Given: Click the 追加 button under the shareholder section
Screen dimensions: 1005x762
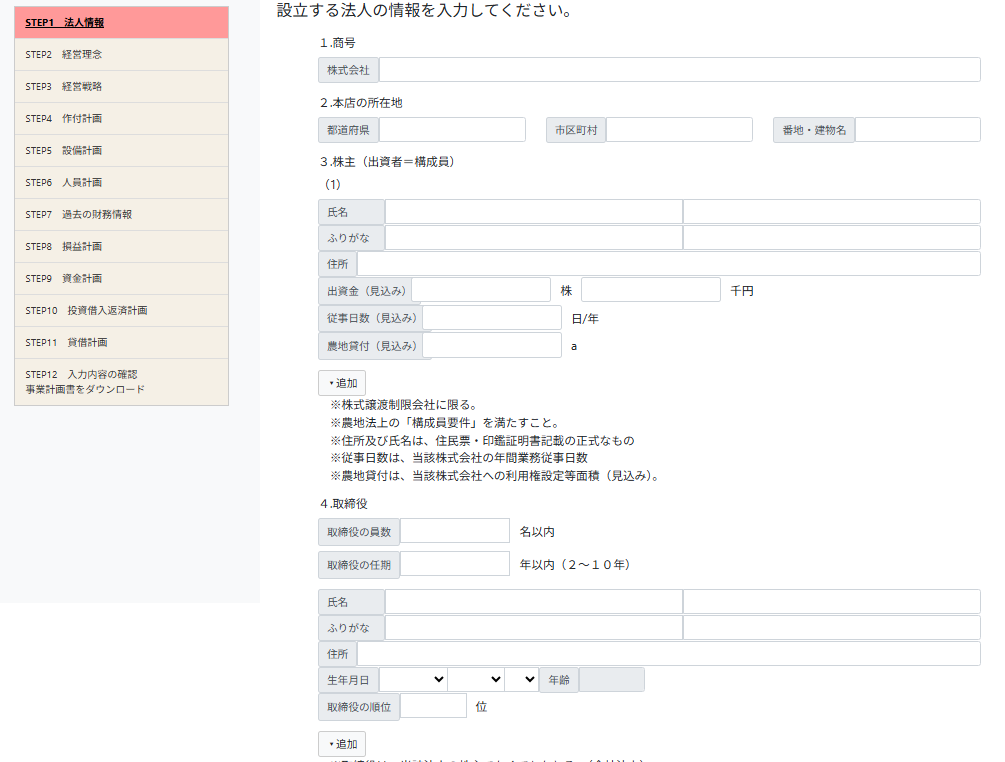Looking at the screenshot, I should pos(342,383).
